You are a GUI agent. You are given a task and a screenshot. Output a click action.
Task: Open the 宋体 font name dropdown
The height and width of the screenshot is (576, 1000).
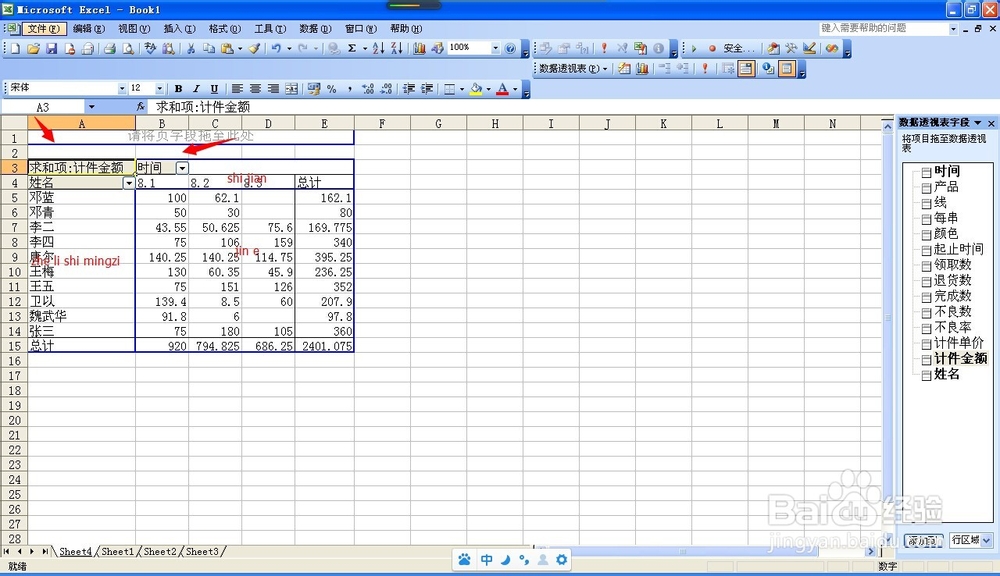click(122, 88)
